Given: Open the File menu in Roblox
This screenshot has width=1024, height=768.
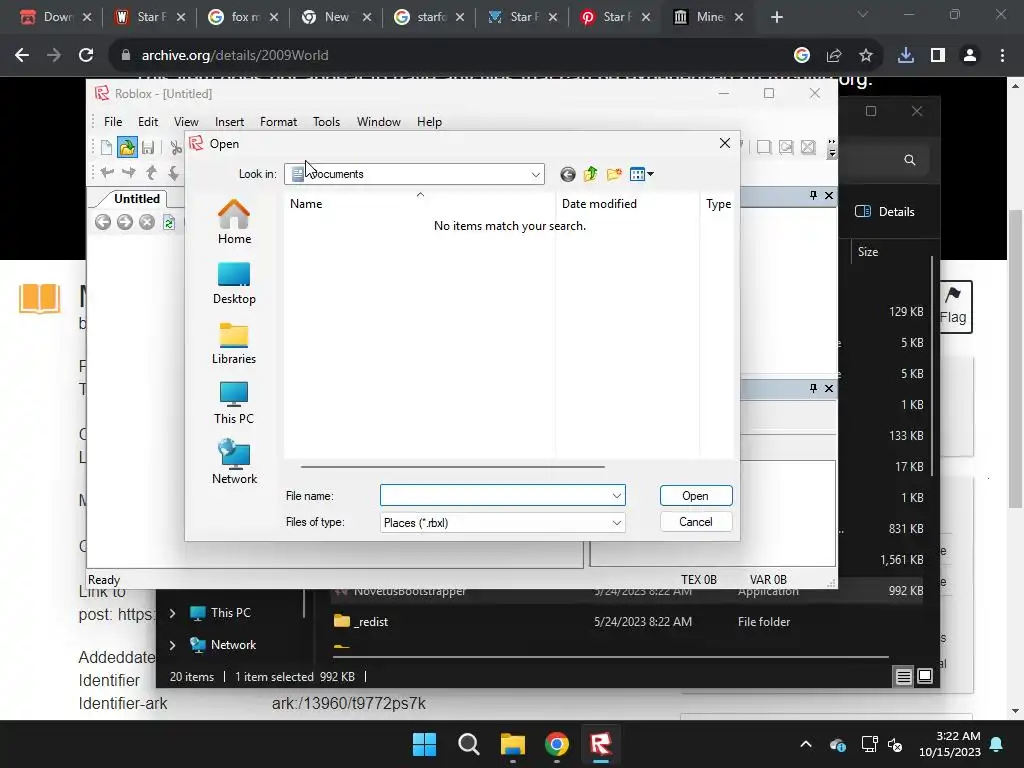Looking at the screenshot, I should coord(113,122).
